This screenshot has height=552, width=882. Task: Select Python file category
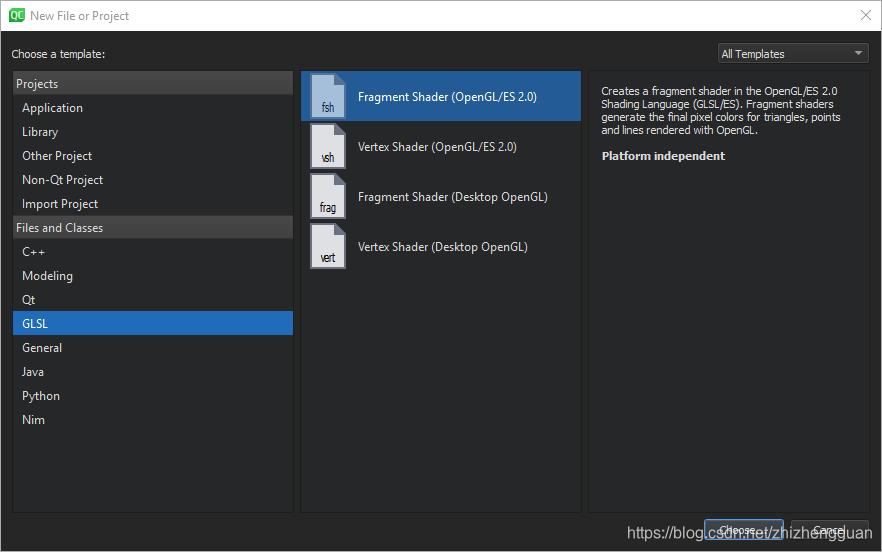[153, 396]
